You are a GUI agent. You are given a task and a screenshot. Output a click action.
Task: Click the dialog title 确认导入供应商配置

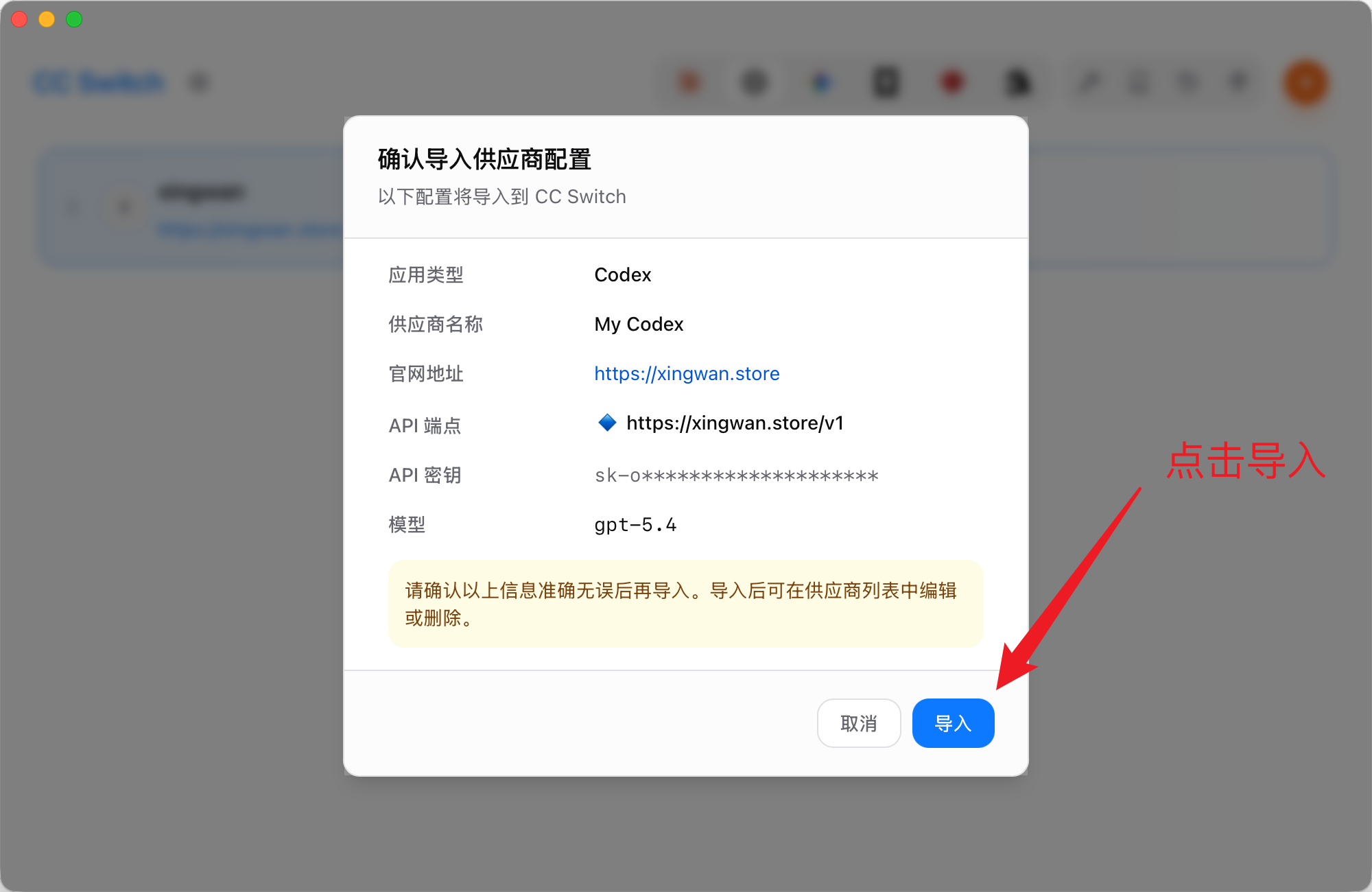[x=484, y=159]
